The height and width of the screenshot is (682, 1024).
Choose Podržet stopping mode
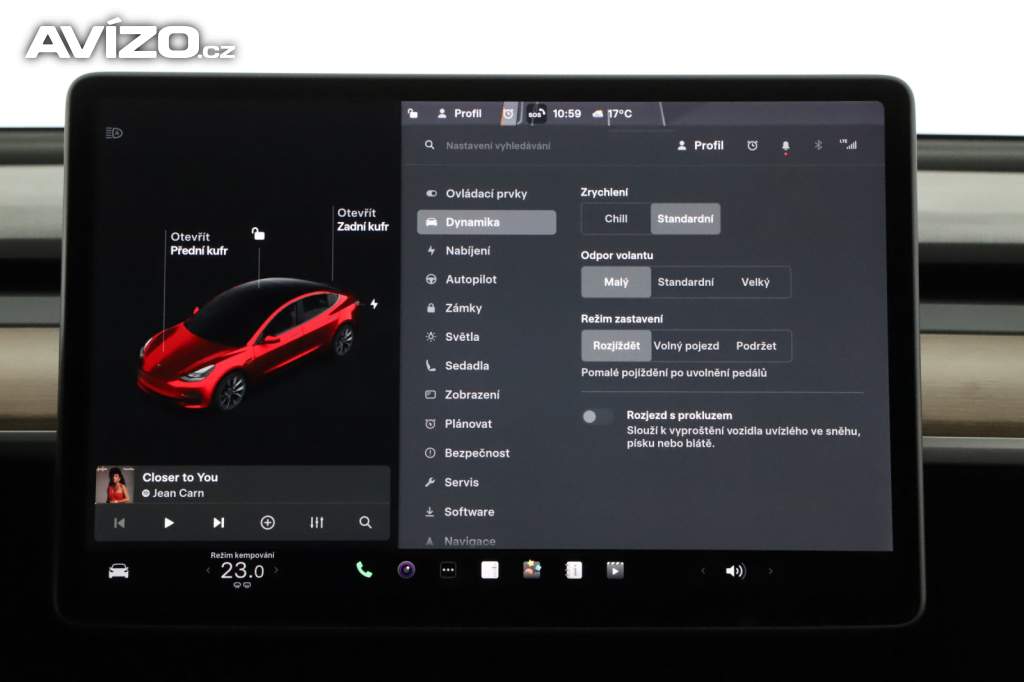point(755,346)
